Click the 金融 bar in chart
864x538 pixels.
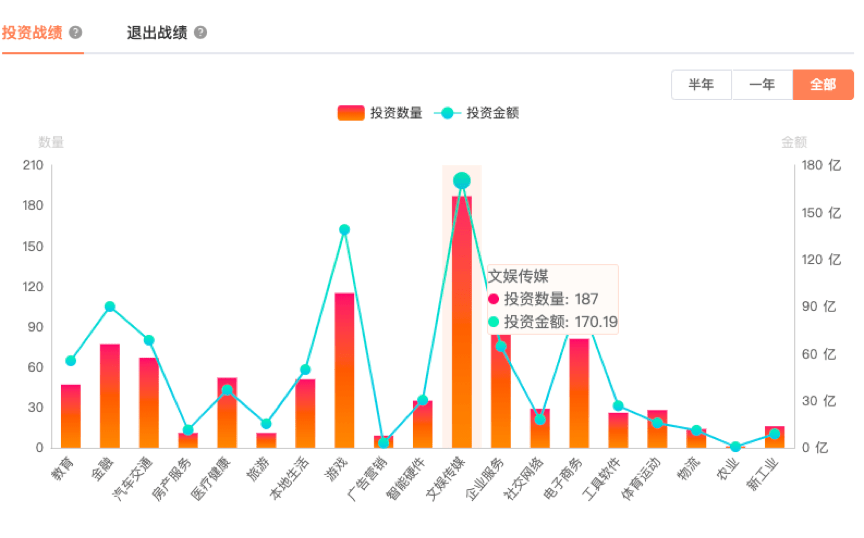110,396
